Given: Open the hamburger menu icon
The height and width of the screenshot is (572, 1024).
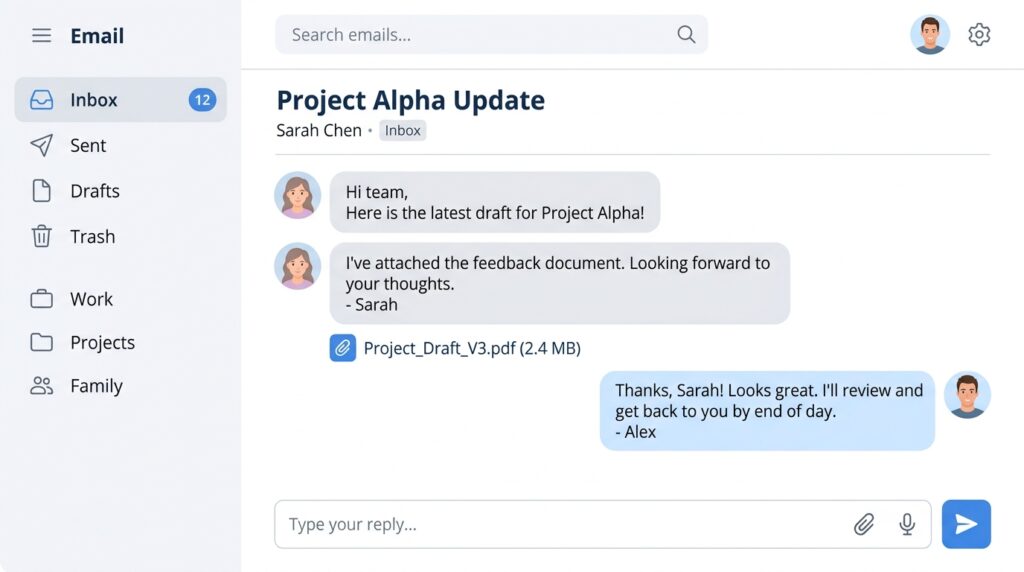Looking at the screenshot, I should pos(42,35).
